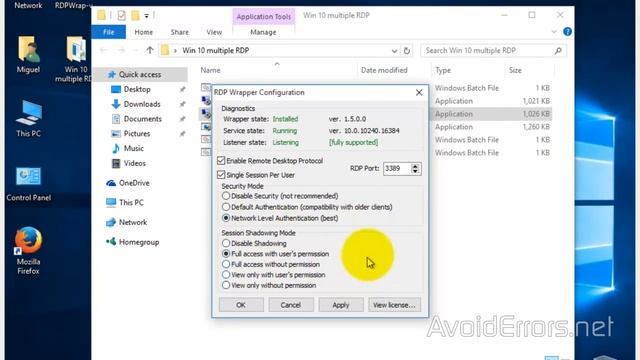Switch to the Share ribbon tab
Screen dimensions: 640x360
pos(180,32)
